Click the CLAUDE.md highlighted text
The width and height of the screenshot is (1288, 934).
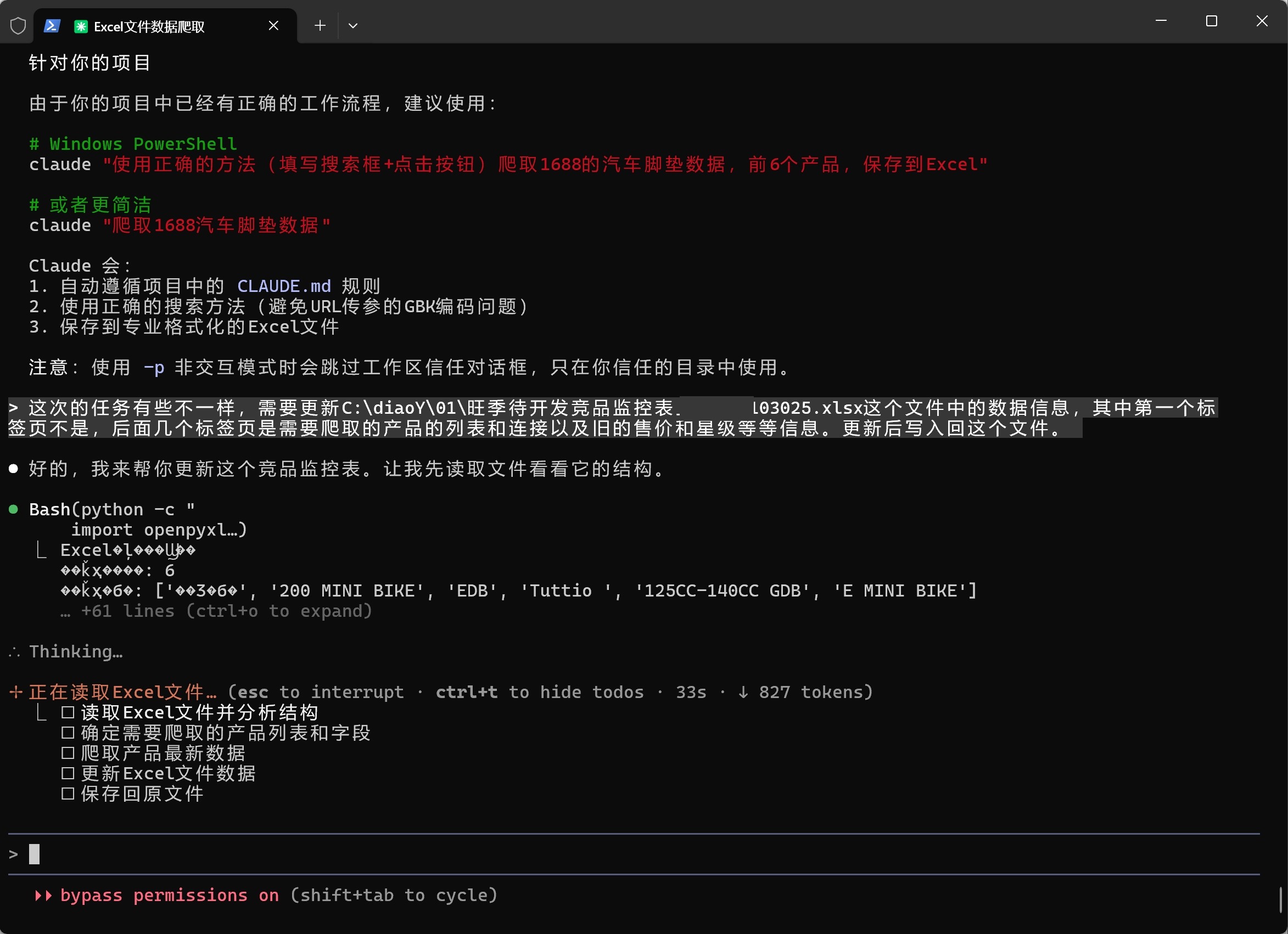tap(284, 286)
